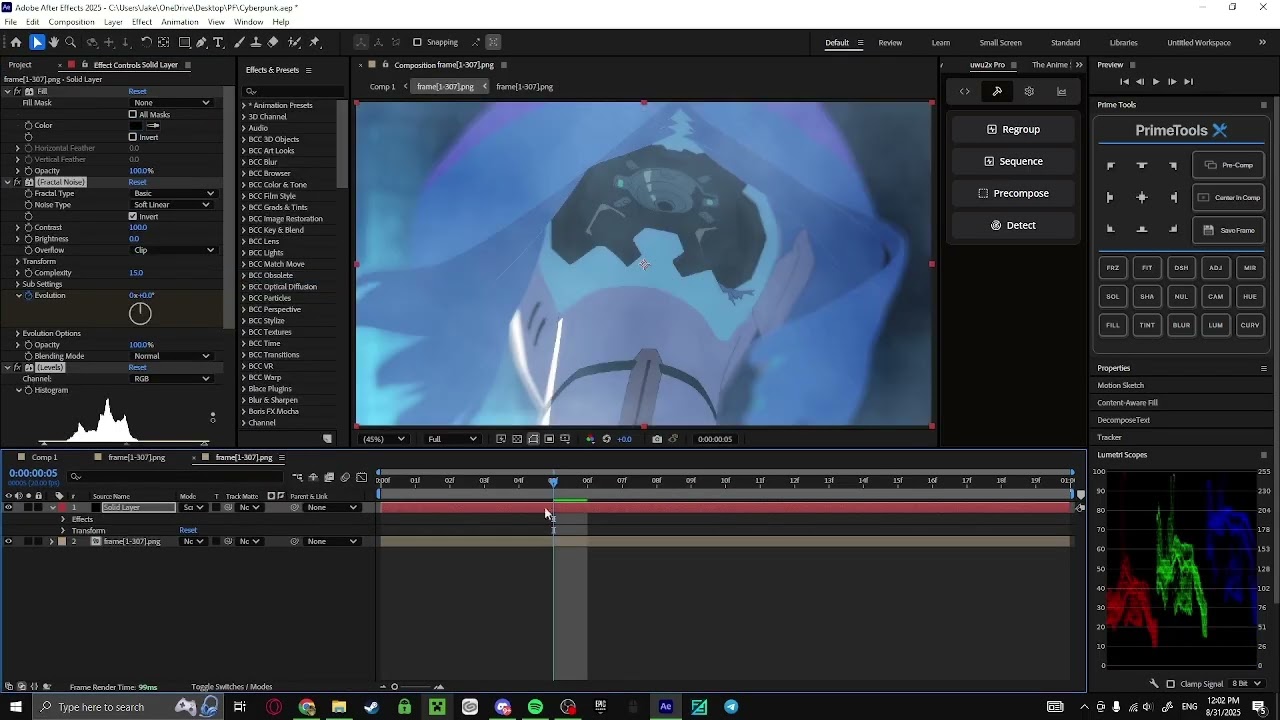Open Levels Channel RGB dropdown
The image size is (1280, 720).
(x=172, y=379)
